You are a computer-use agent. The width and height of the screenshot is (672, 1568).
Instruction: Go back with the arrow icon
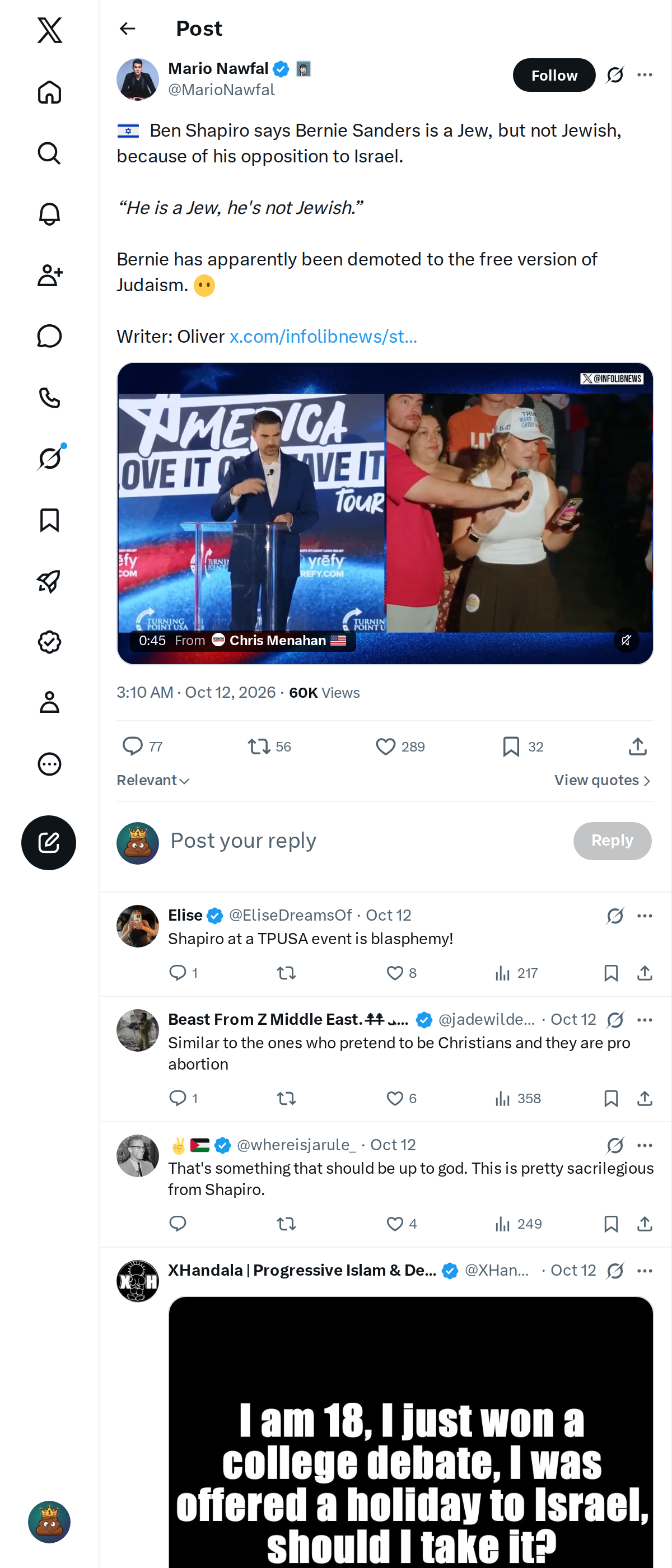127,29
